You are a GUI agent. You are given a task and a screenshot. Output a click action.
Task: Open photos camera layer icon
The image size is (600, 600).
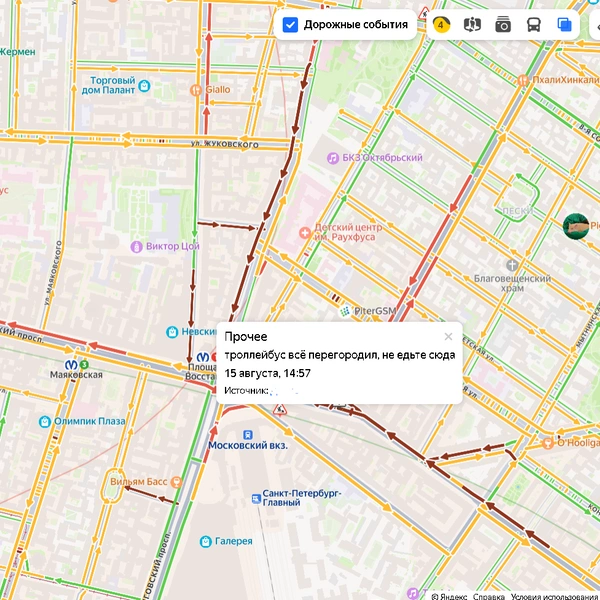coord(503,25)
